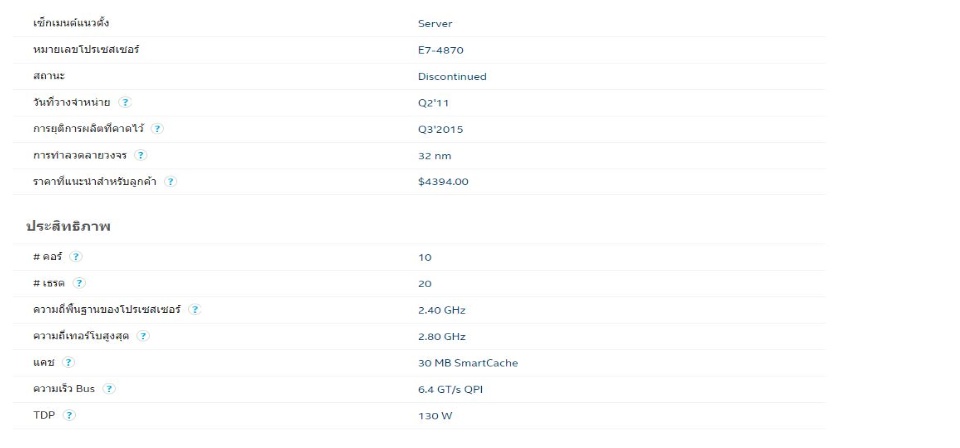This screenshot has width=960, height=448.
Task: Open the TDP help icon
Action: pos(70,415)
